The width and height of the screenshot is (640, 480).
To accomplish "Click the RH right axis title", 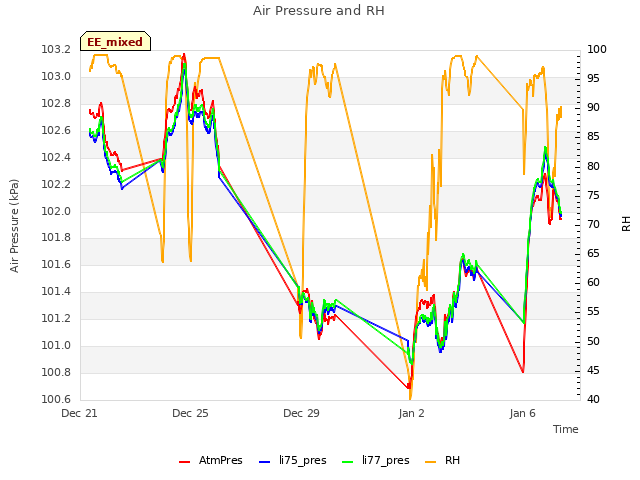I will [x=626, y=224].
